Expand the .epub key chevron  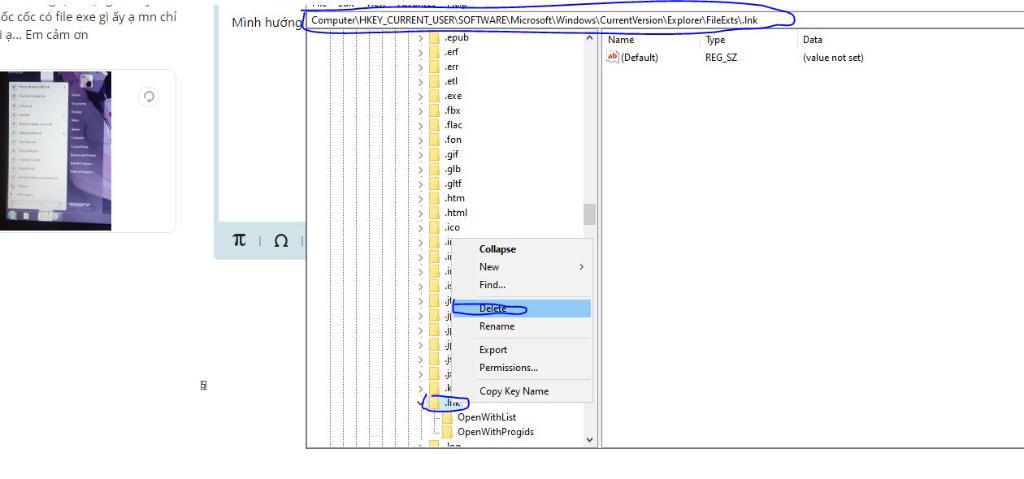pos(421,38)
